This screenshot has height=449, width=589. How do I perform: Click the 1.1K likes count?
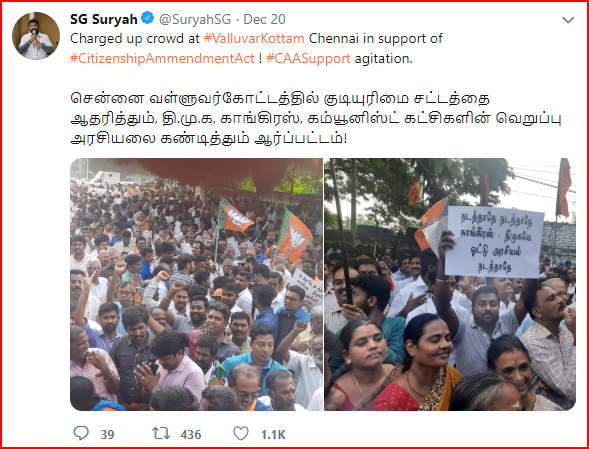point(273,435)
